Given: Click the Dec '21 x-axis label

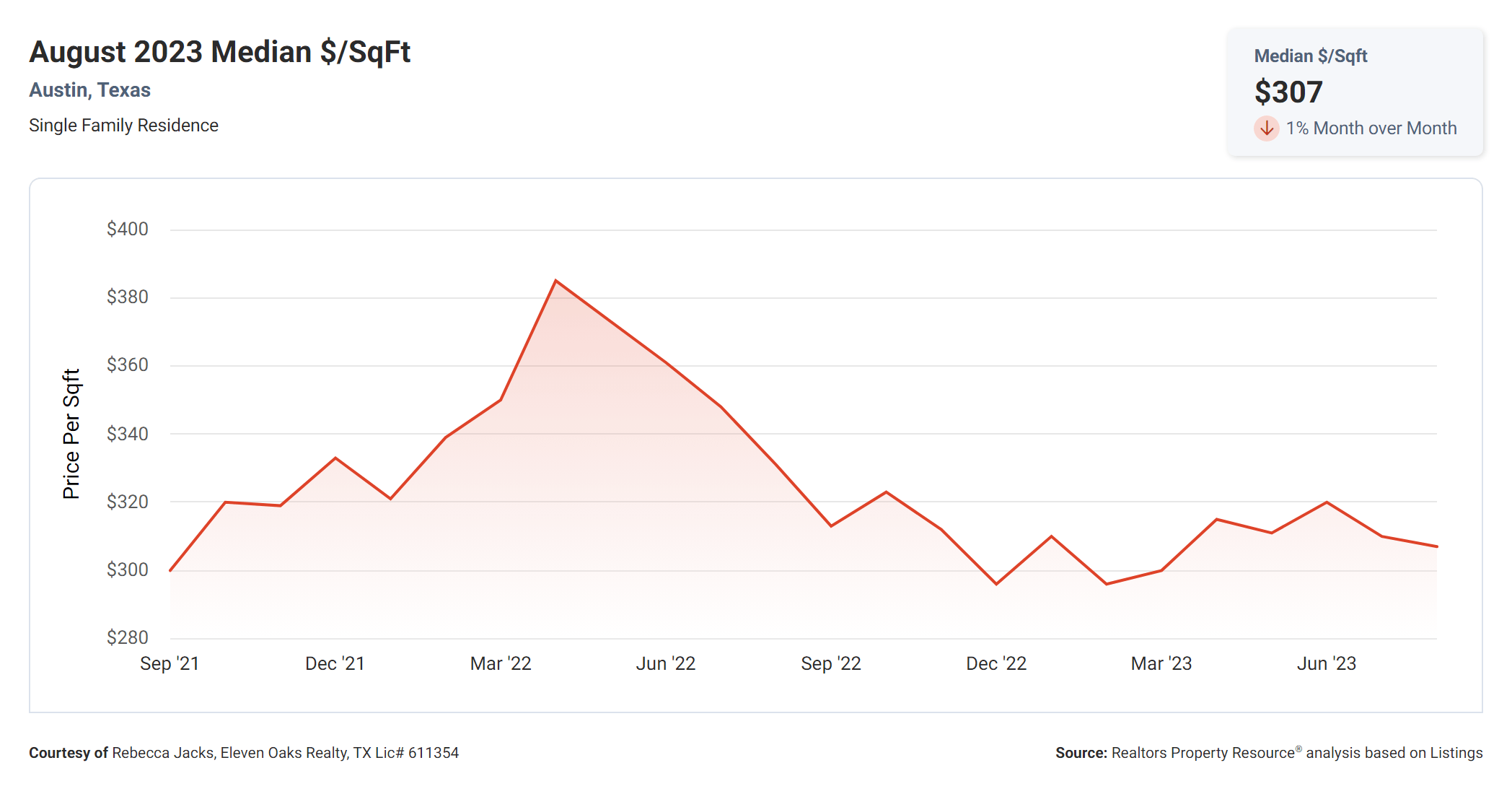Looking at the screenshot, I should tap(335, 663).
